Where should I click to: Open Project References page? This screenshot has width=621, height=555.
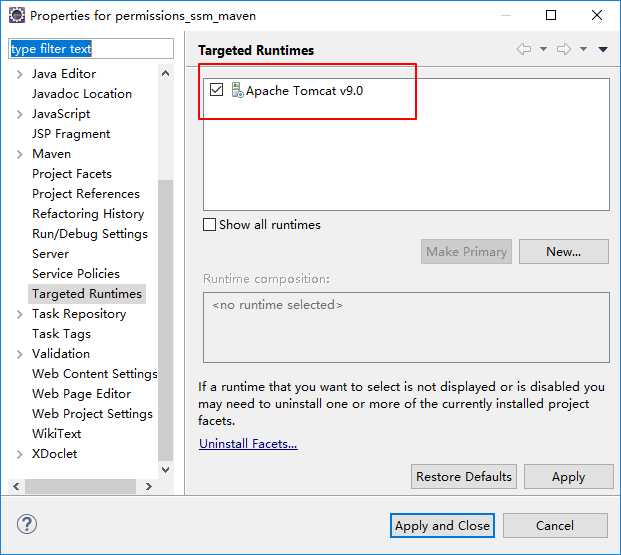(86, 194)
